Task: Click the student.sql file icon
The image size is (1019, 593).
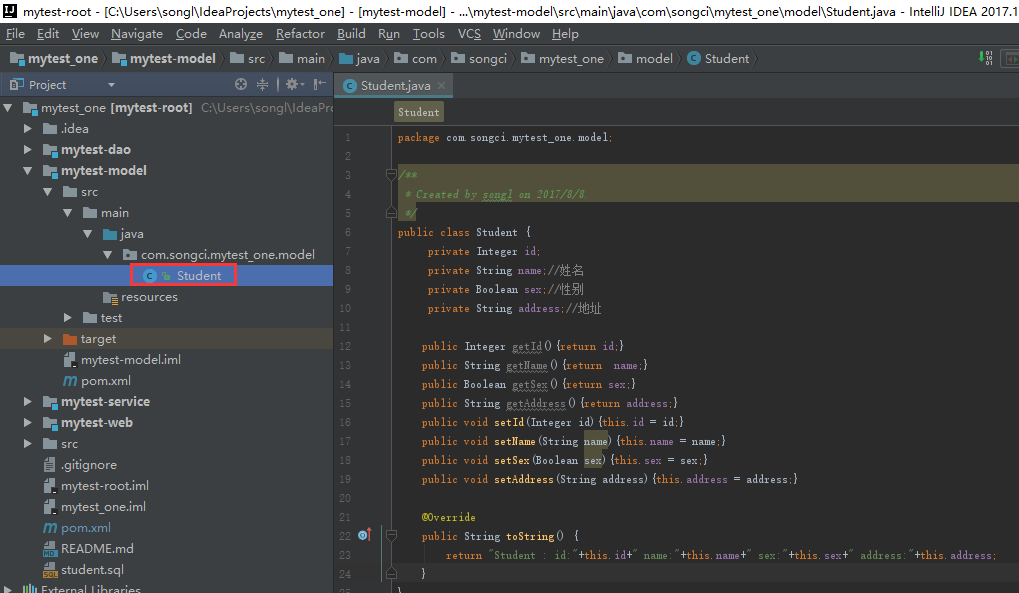Action: coord(50,570)
